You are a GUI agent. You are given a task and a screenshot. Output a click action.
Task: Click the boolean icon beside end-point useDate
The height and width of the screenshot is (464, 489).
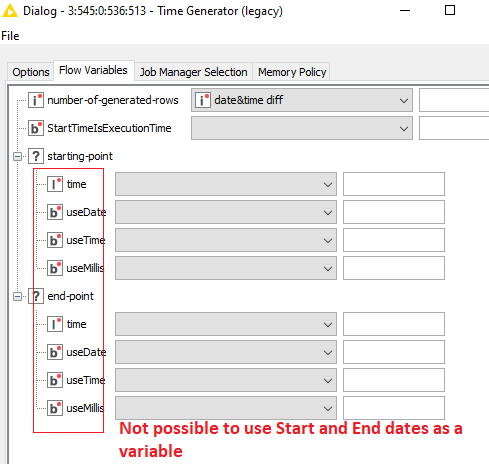(x=55, y=352)
